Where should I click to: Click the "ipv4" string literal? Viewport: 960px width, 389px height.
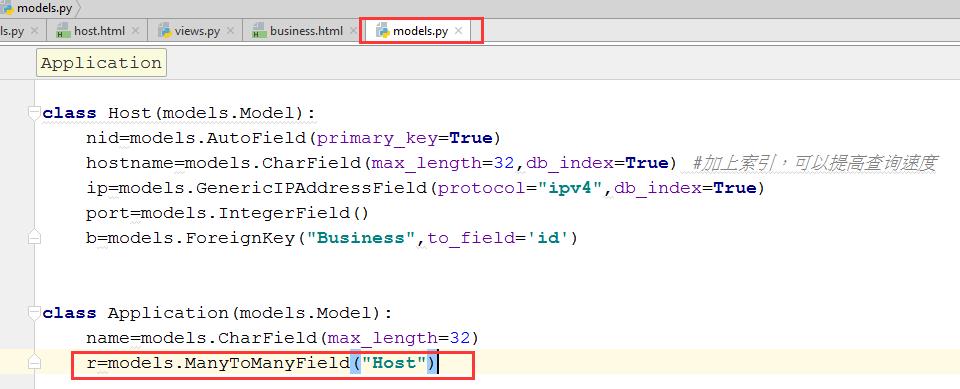pos(569,188)
